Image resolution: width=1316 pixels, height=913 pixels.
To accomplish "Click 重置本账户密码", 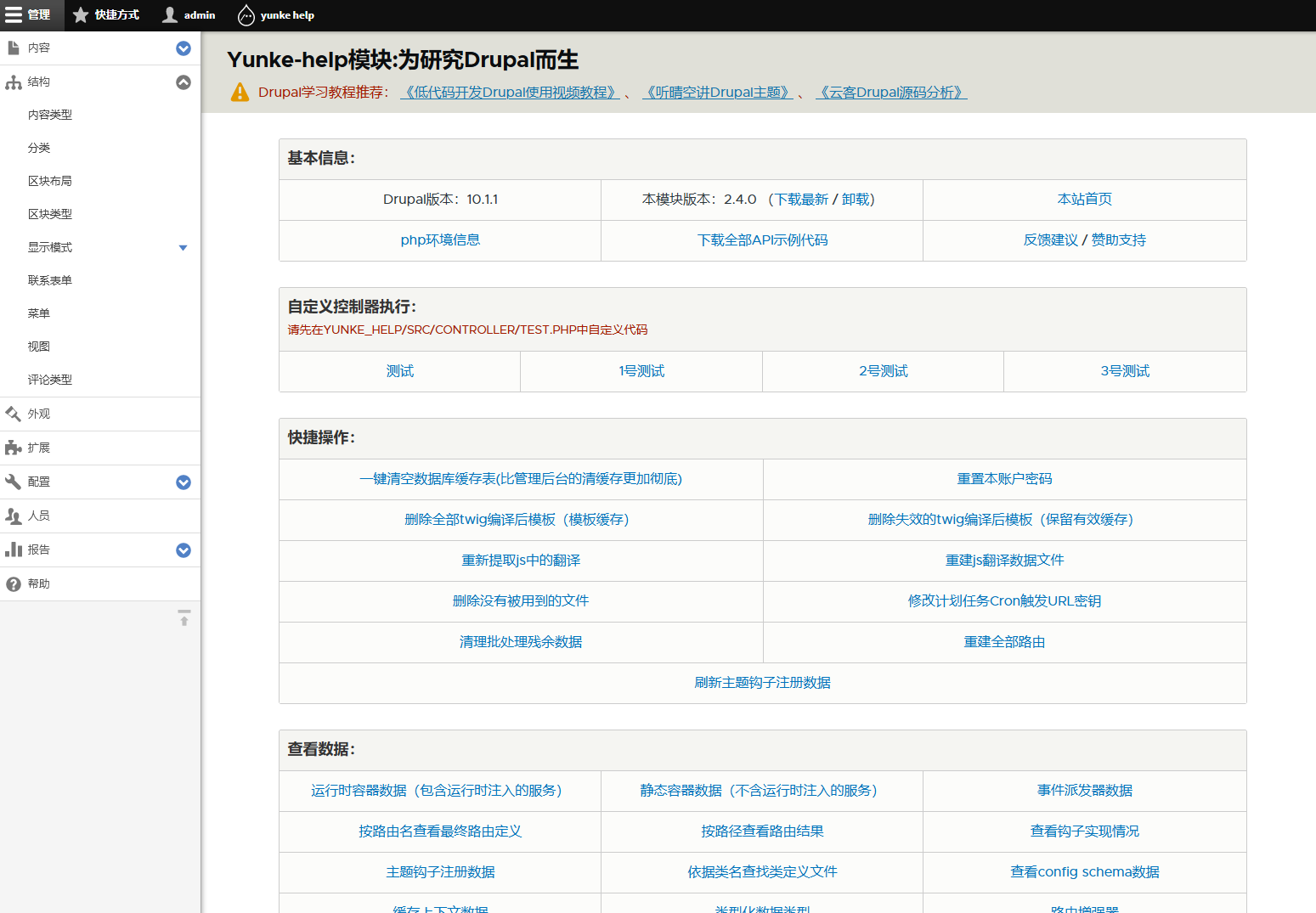I will (x=1004, y=479).
